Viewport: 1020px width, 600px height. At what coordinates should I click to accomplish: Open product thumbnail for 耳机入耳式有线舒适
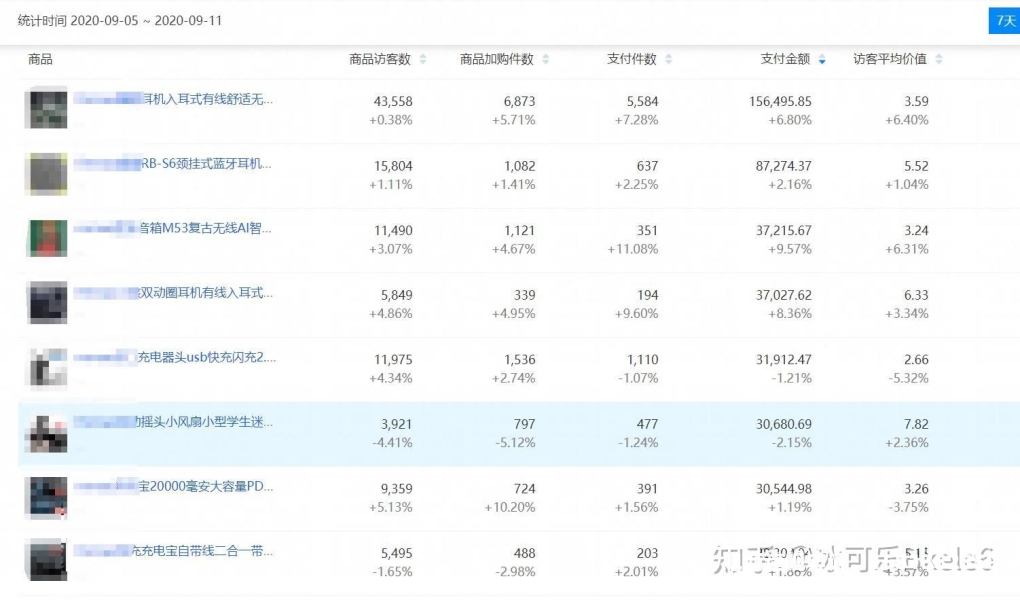pyautogui.click(x=47, y=109)
